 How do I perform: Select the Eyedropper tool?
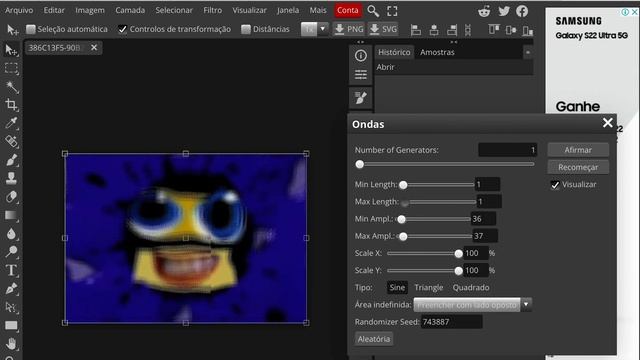11,123
